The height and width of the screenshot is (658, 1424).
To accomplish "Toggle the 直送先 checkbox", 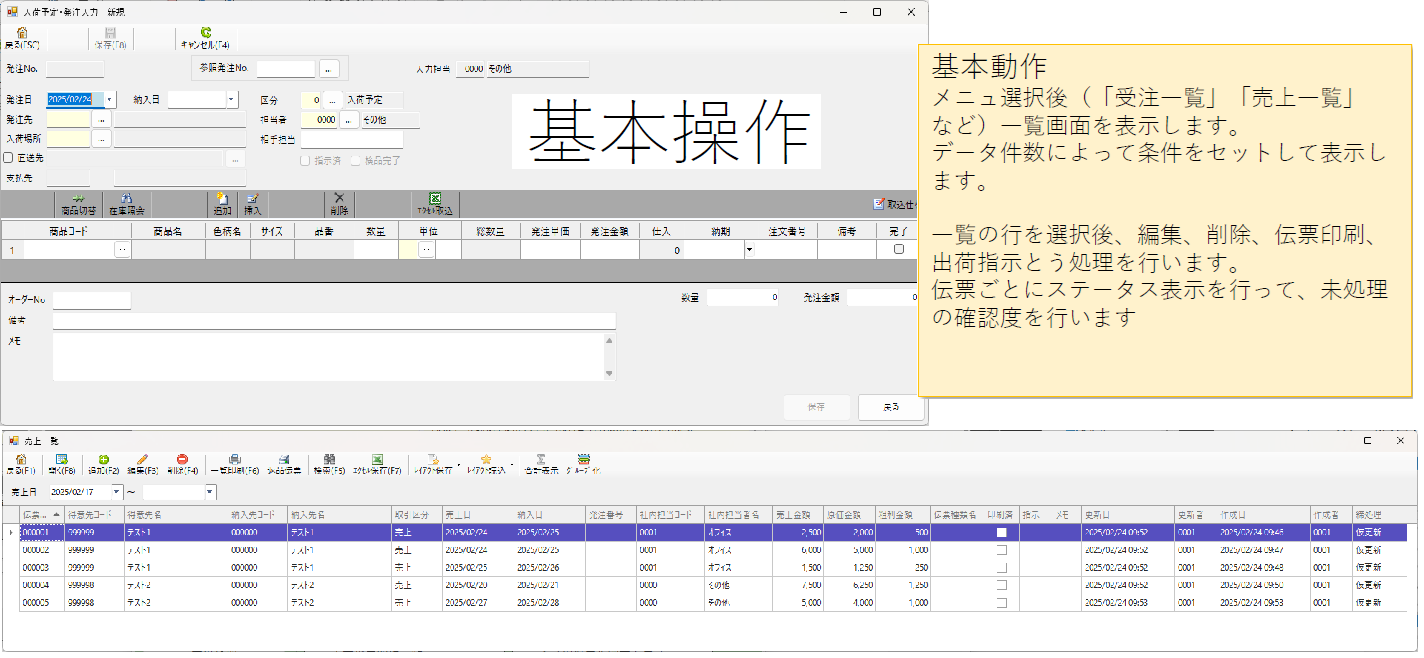I will [9, 158].
